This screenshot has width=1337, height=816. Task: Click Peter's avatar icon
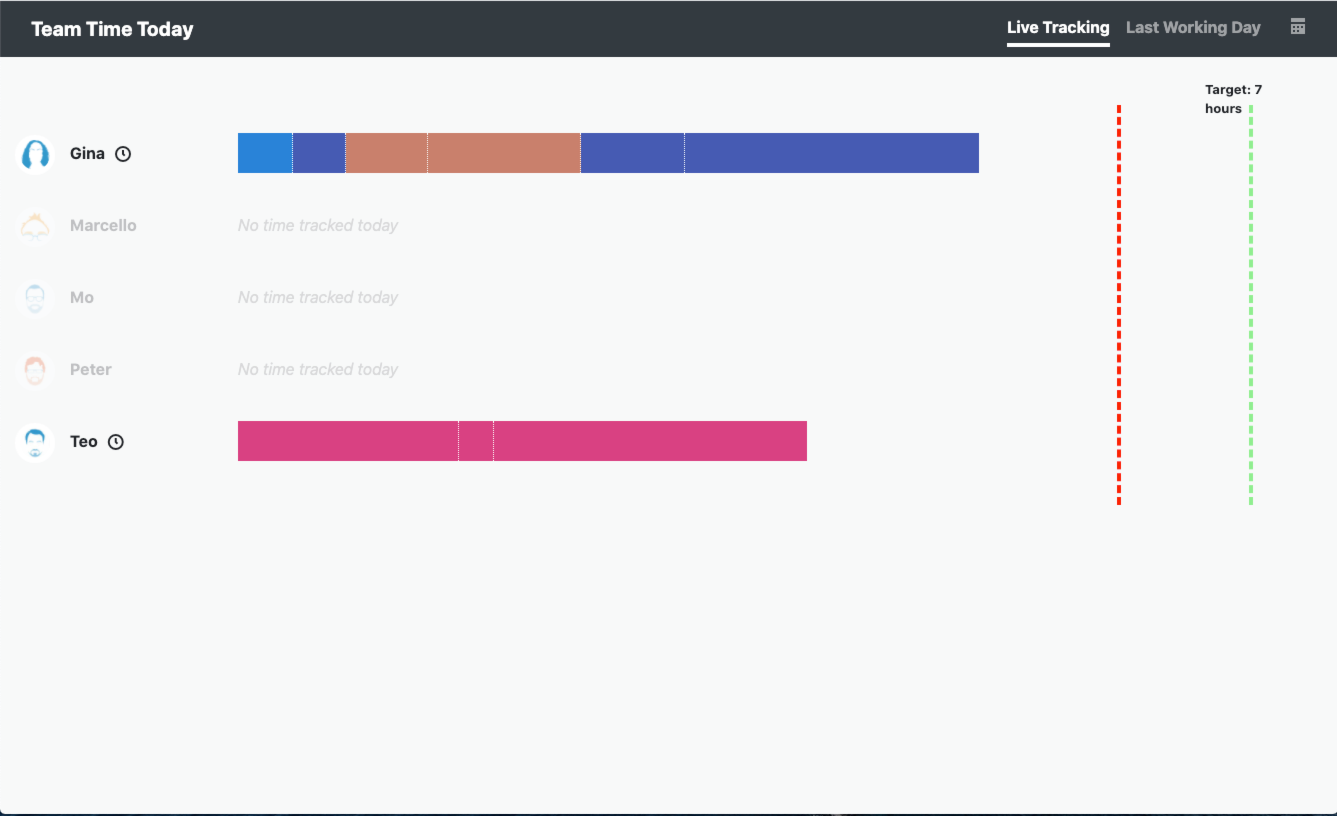(35, 370)
